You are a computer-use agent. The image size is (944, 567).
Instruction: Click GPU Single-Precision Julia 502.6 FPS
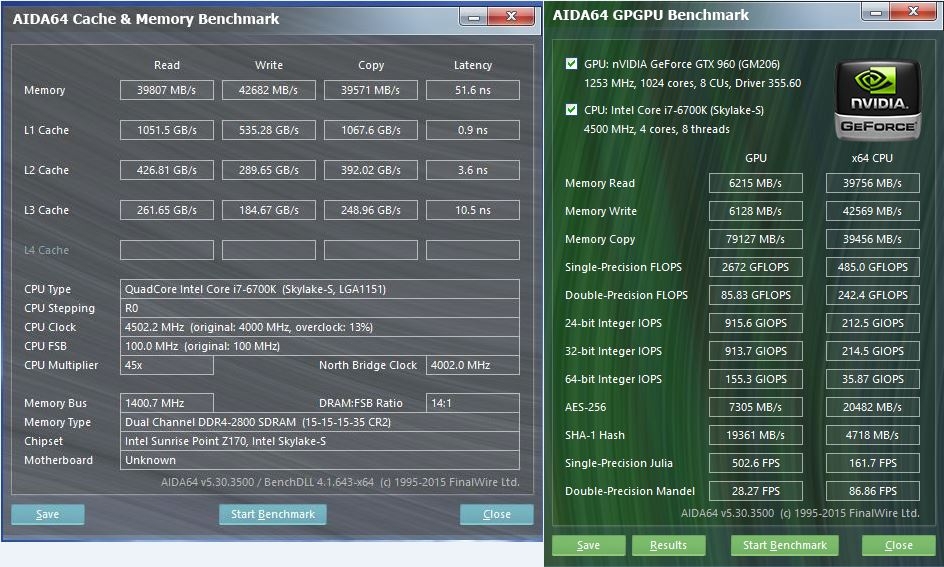[x=756, y=463]
